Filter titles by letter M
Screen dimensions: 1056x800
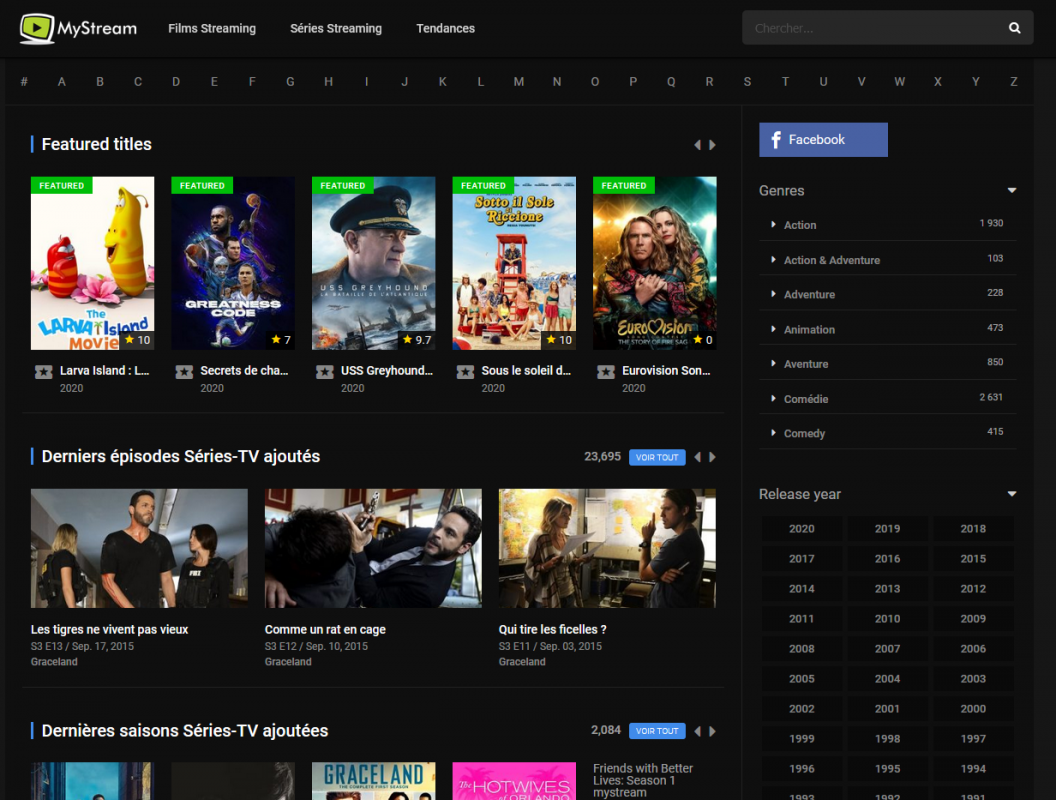(519, 81)
